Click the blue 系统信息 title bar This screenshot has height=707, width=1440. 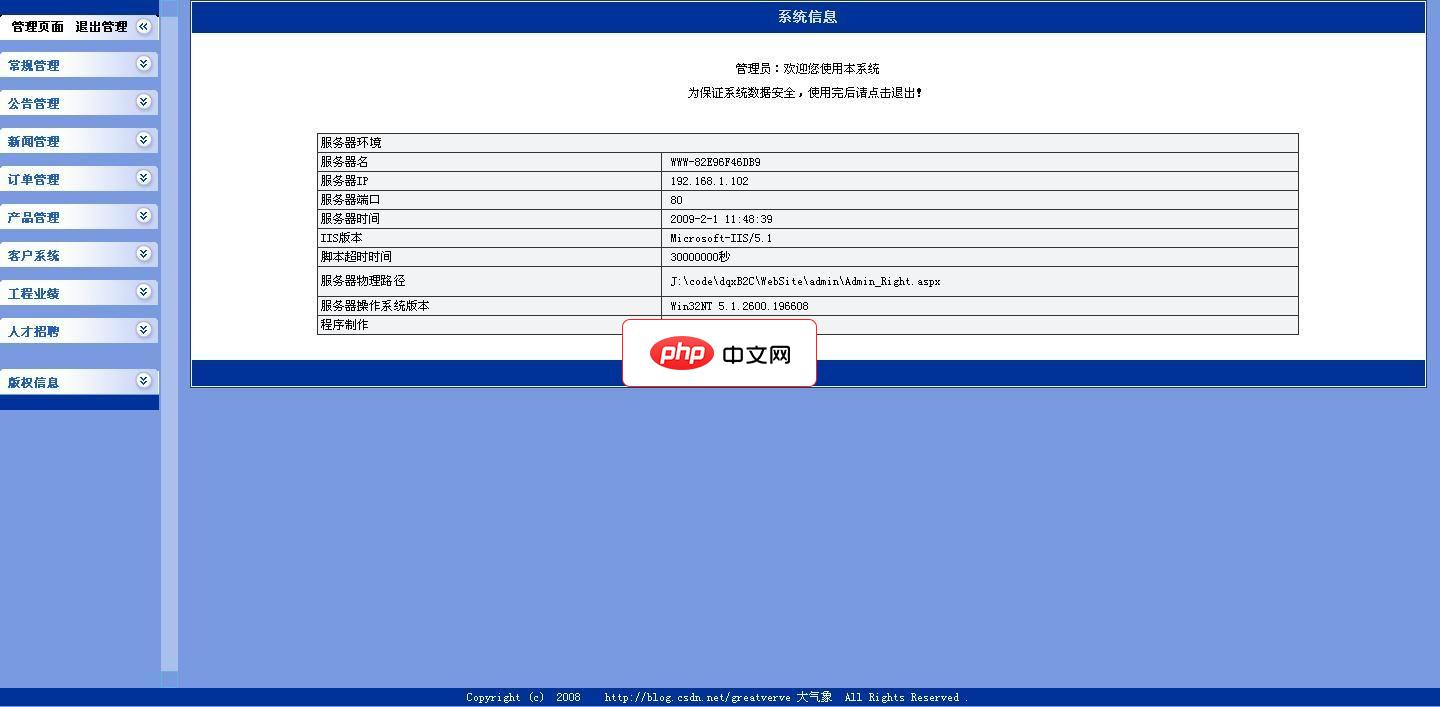point(806,16)
